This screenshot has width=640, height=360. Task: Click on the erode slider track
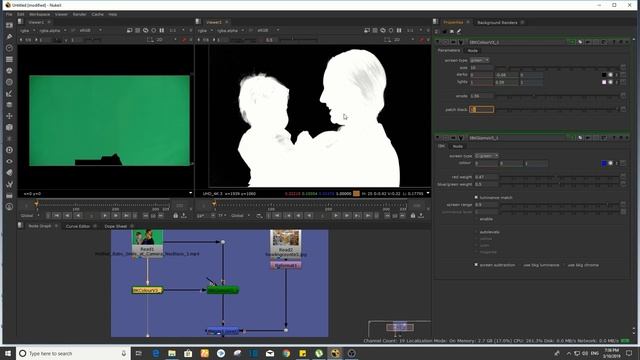pos(557,96)
